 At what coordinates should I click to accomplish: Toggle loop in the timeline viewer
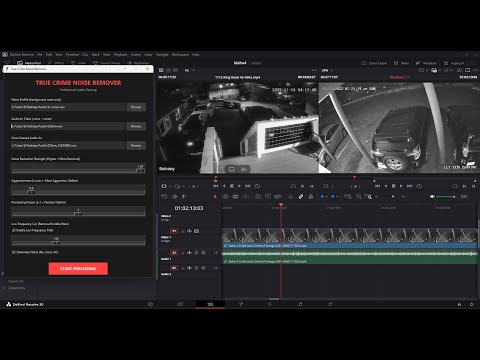[419, 186]
